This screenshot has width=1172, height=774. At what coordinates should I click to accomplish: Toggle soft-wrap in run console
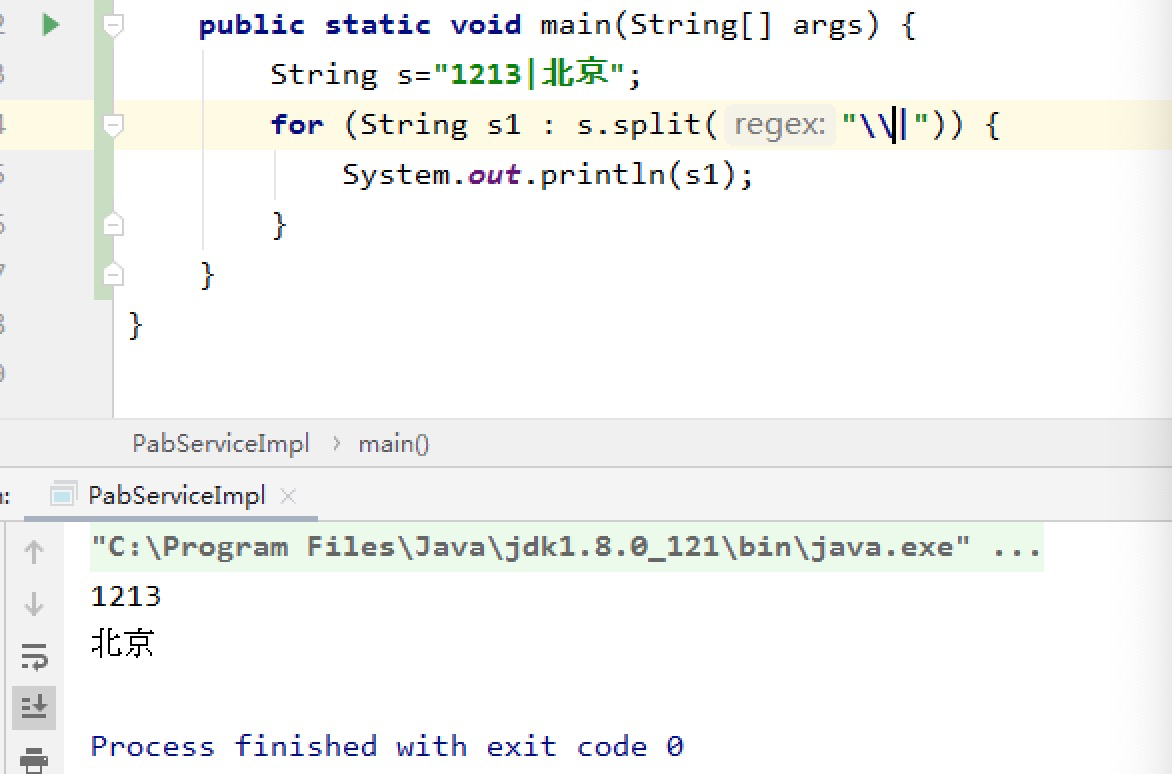(34, 656)
